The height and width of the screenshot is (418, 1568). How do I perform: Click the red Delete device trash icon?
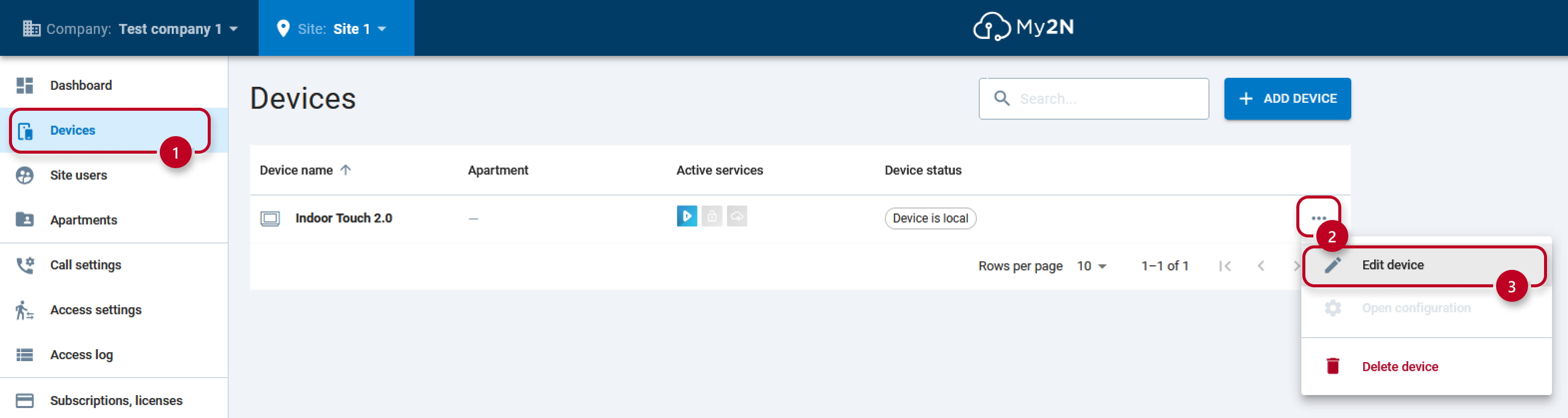[1332, 366]
